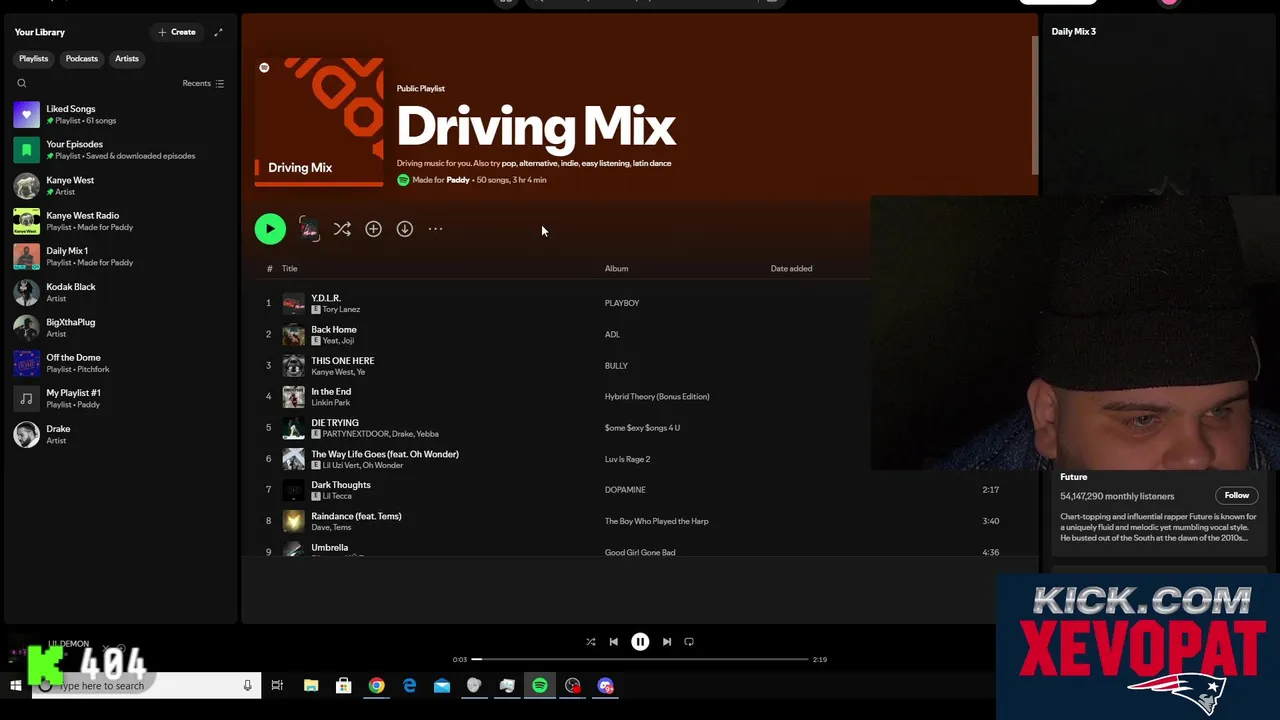Open the DOPAMINE album link
1280x720 pixels.
(625, 490)
